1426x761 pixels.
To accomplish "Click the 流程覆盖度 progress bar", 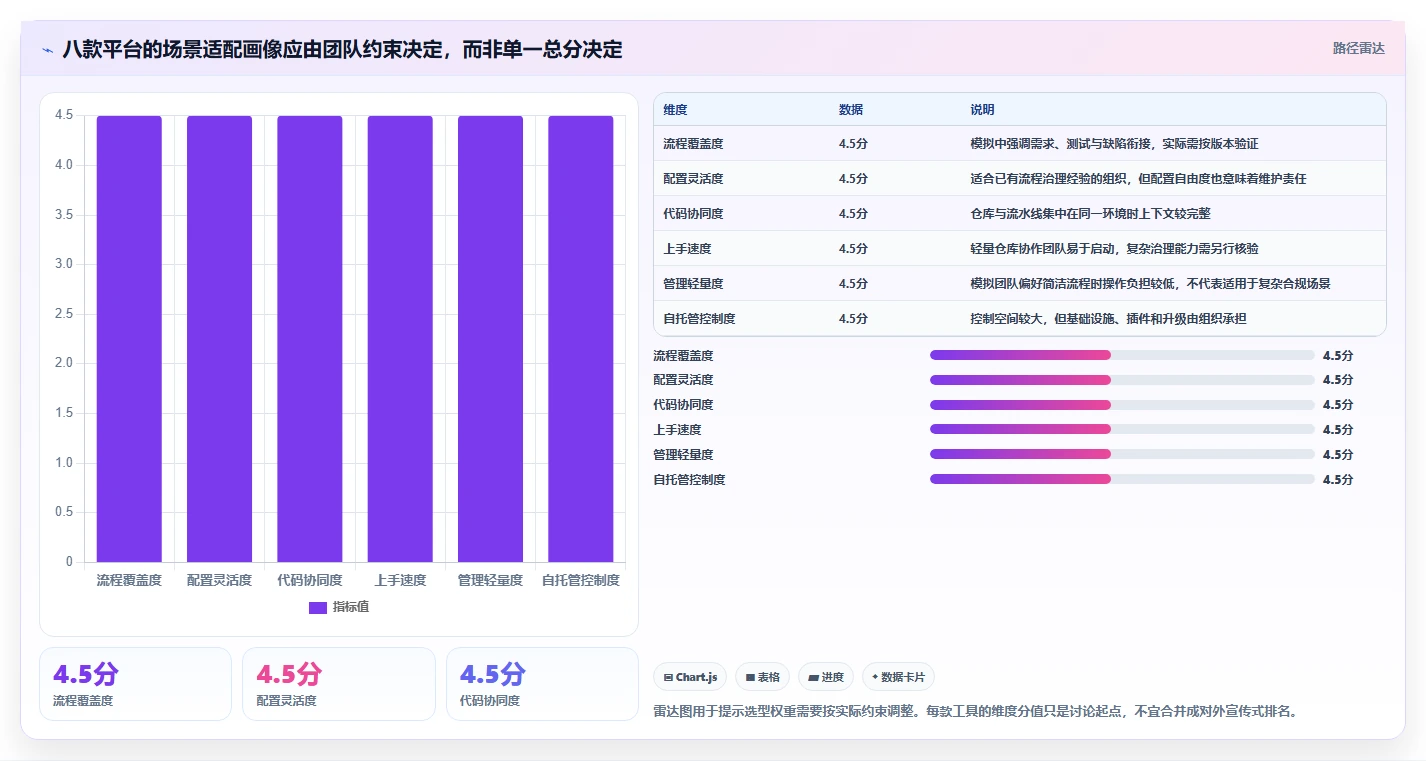I will (1122, 355).
